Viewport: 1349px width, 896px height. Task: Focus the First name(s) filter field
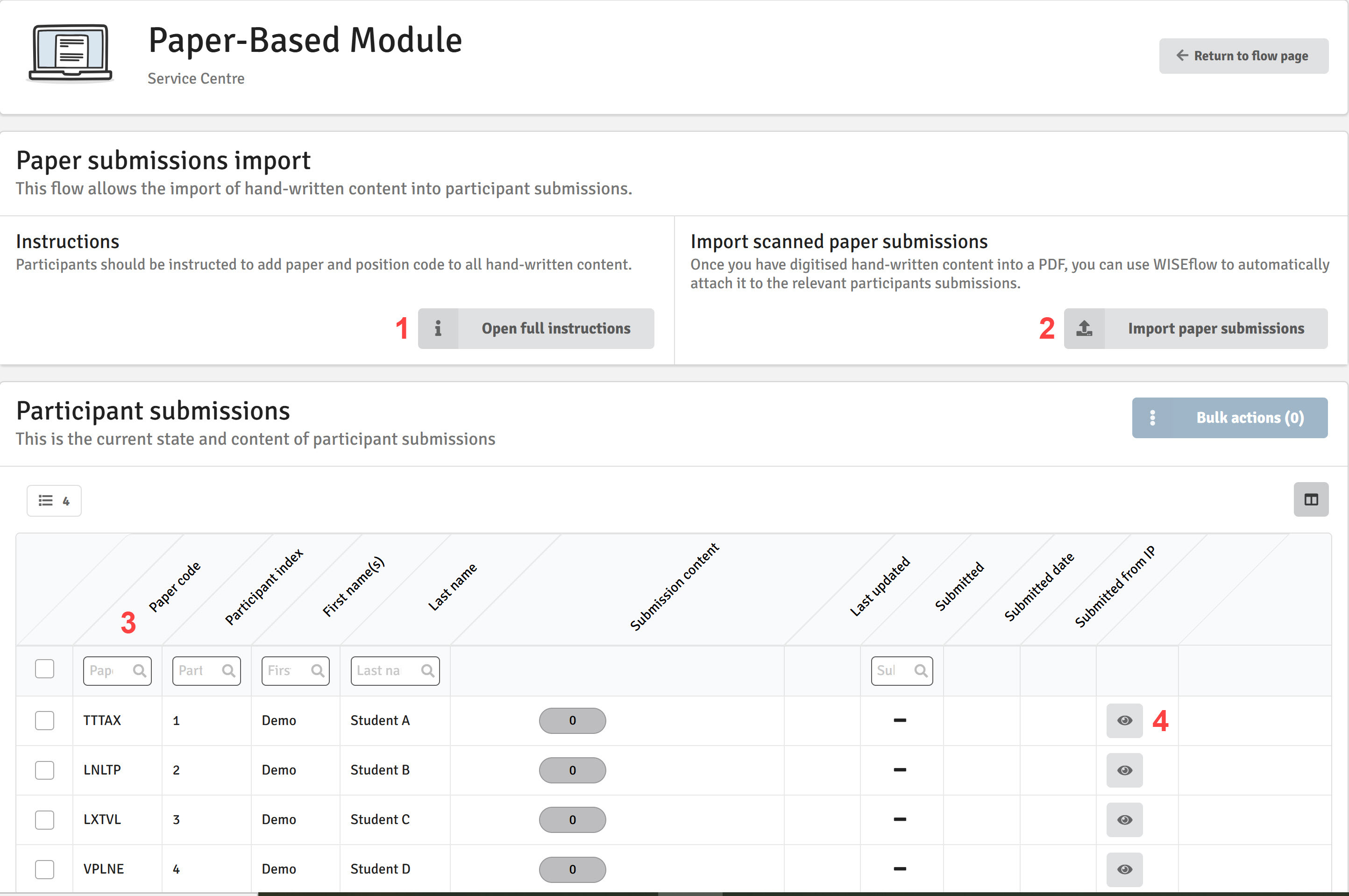(295, 671)
